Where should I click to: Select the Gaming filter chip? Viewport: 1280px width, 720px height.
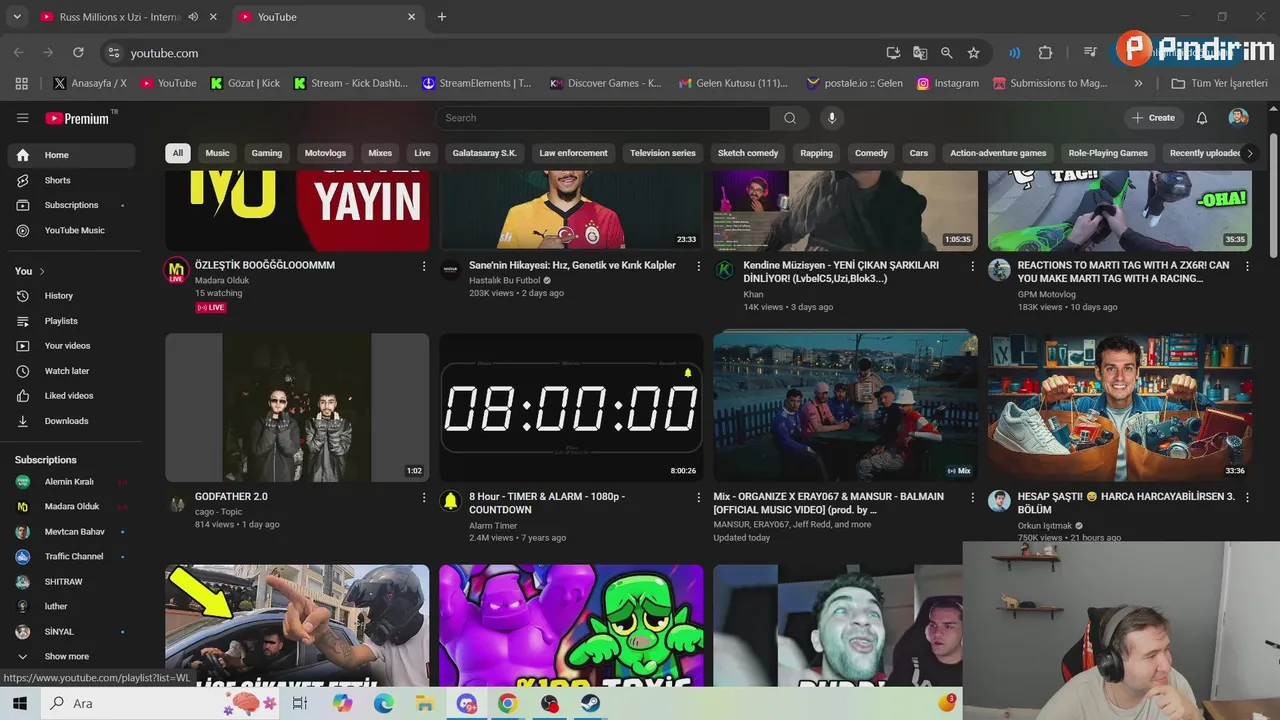267,153
